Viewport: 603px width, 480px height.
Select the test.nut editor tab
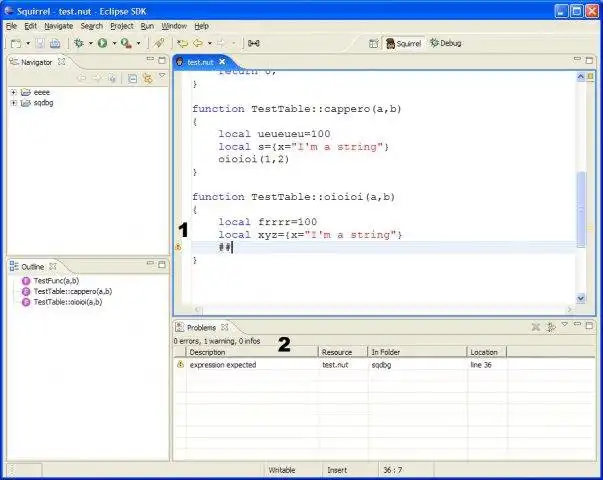[x=200, y=62]
